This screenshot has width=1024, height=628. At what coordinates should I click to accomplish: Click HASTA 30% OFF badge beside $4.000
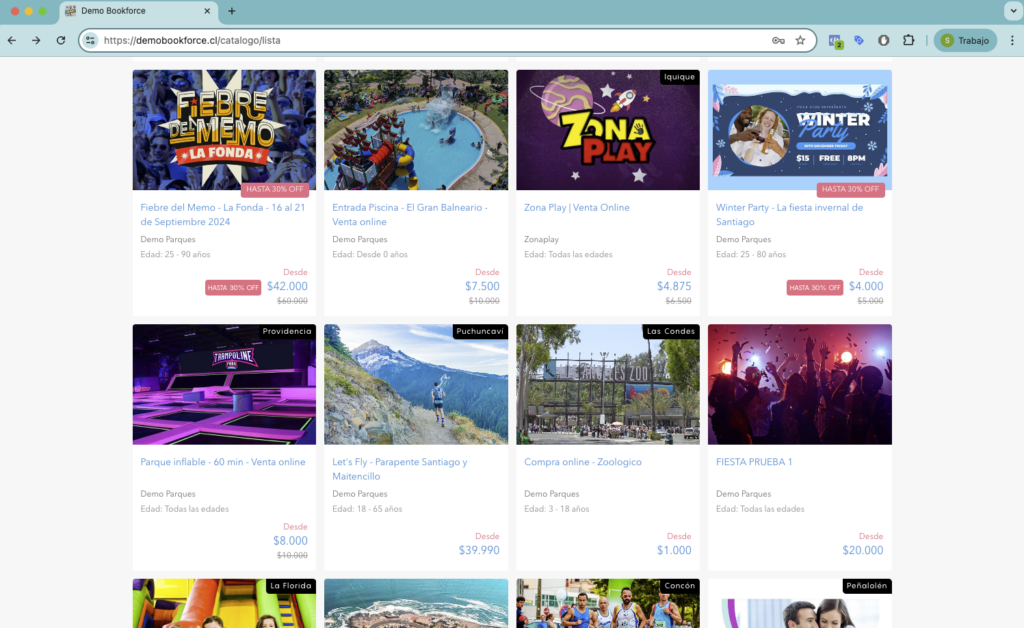click(814, 288)
